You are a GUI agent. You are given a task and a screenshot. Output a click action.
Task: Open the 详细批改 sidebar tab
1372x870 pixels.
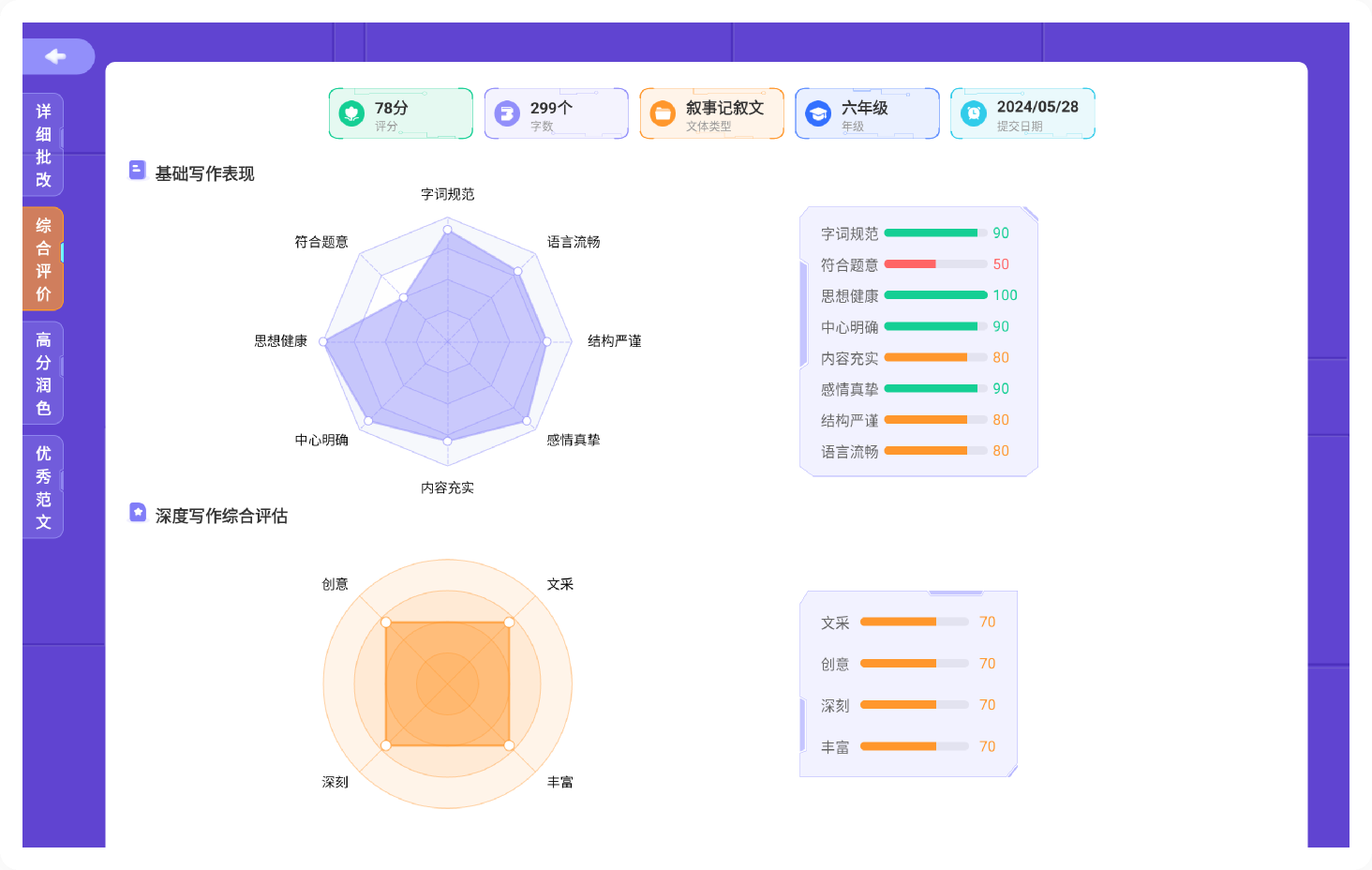pos(43,145)
